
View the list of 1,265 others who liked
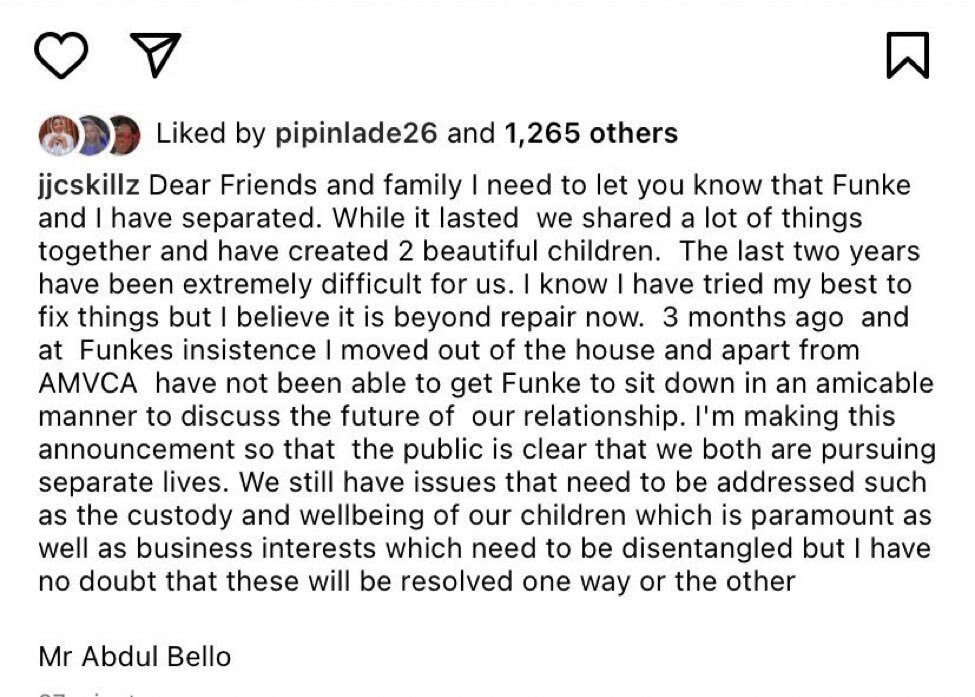[591, 133]
